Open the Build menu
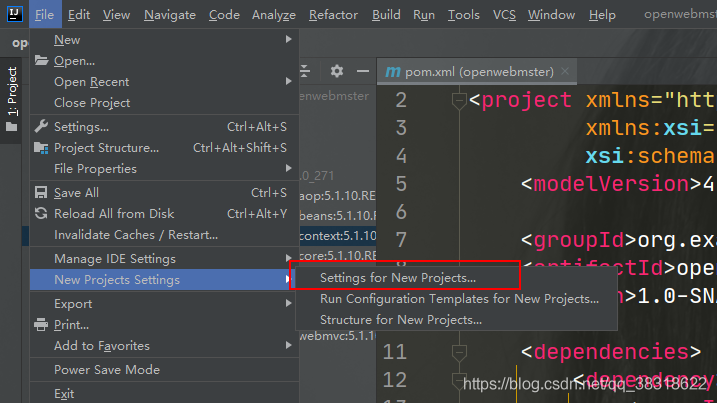The height and width of the screenshot is (403, 717). tap(386, 15)
